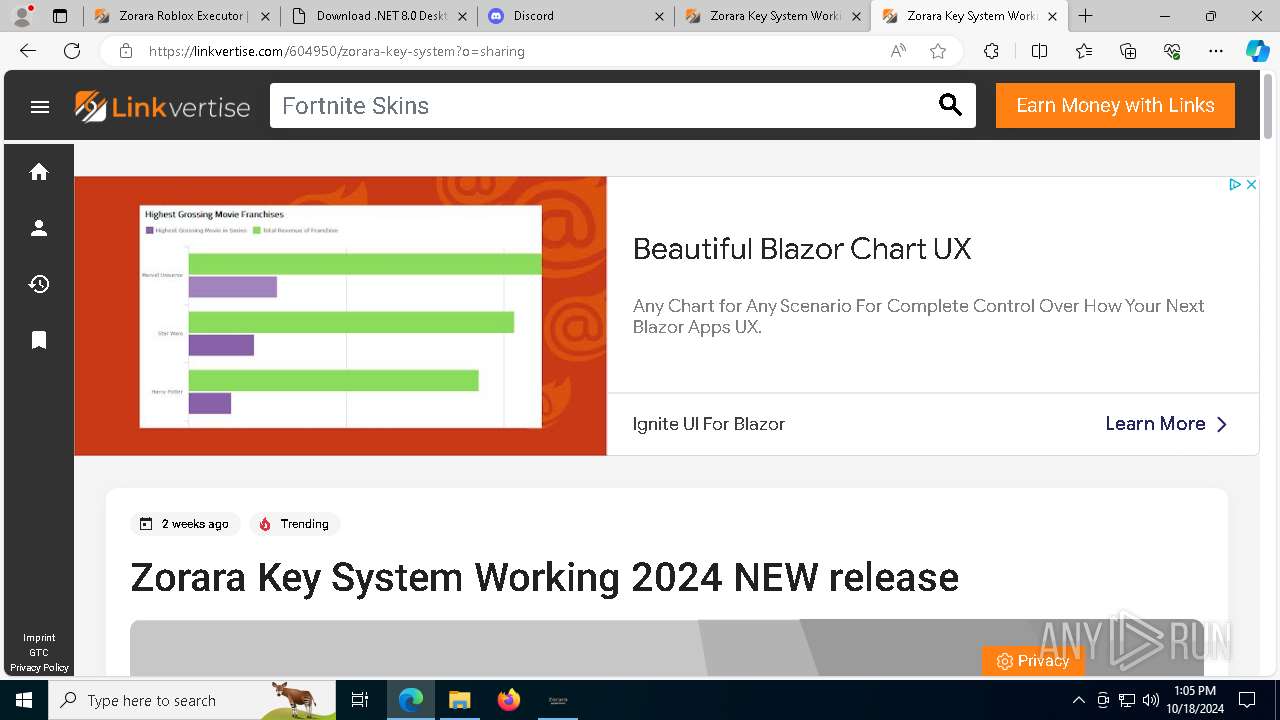Click the search magnifier icon

point(950,105)
